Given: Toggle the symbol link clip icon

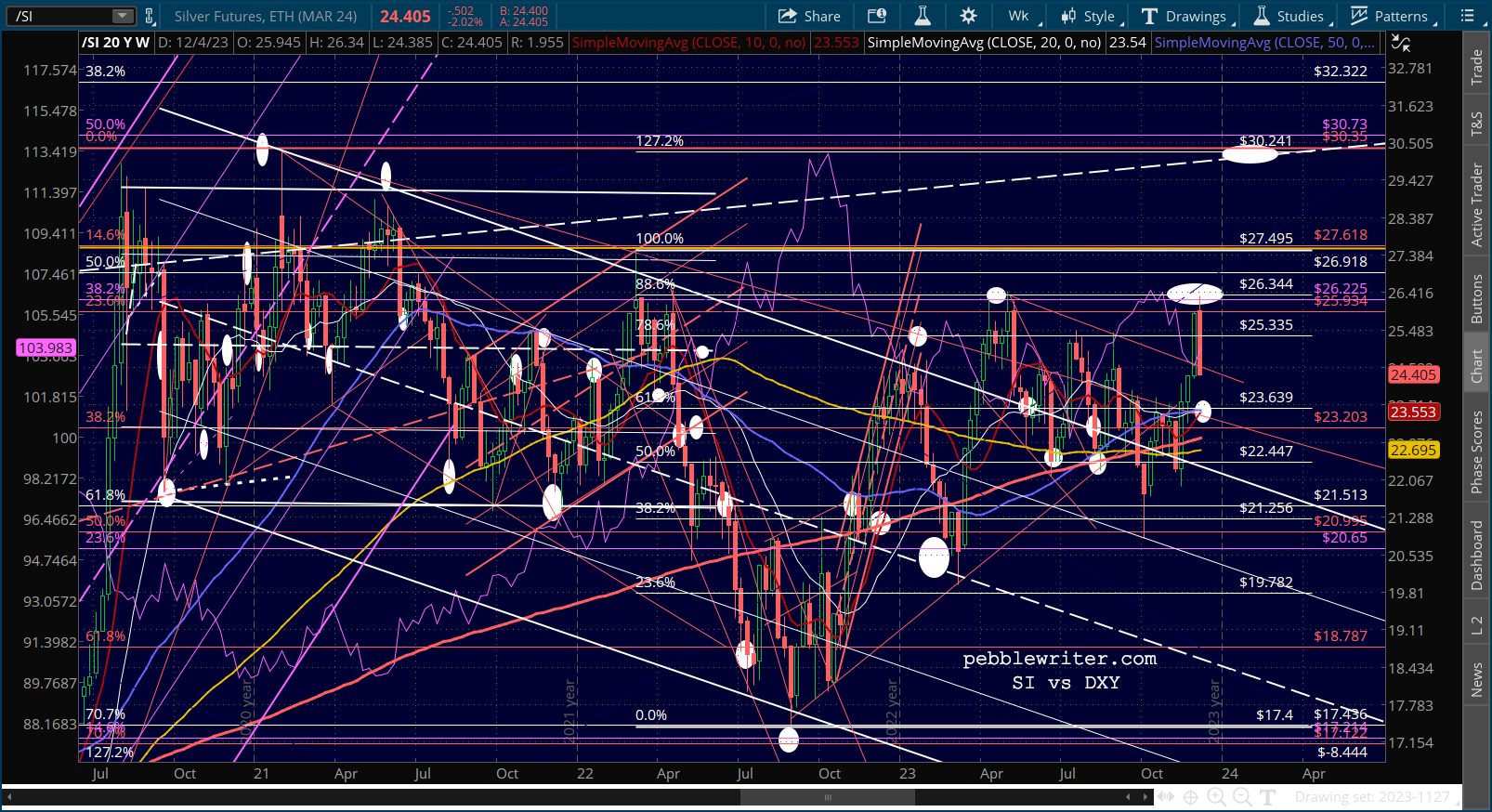Looking at the screenshot, I should (150, 16).
